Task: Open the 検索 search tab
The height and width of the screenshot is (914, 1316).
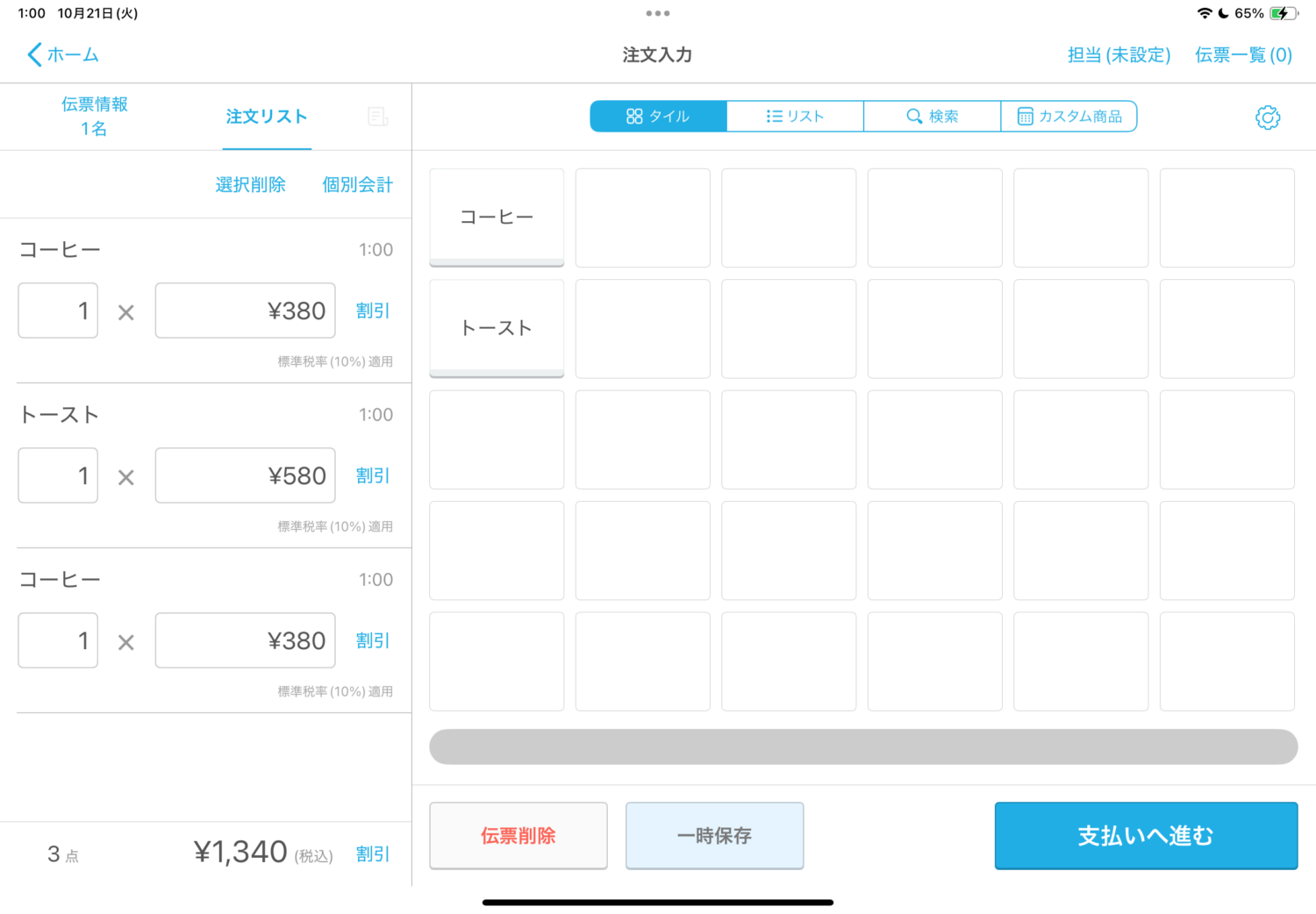Action: [932, 117]
